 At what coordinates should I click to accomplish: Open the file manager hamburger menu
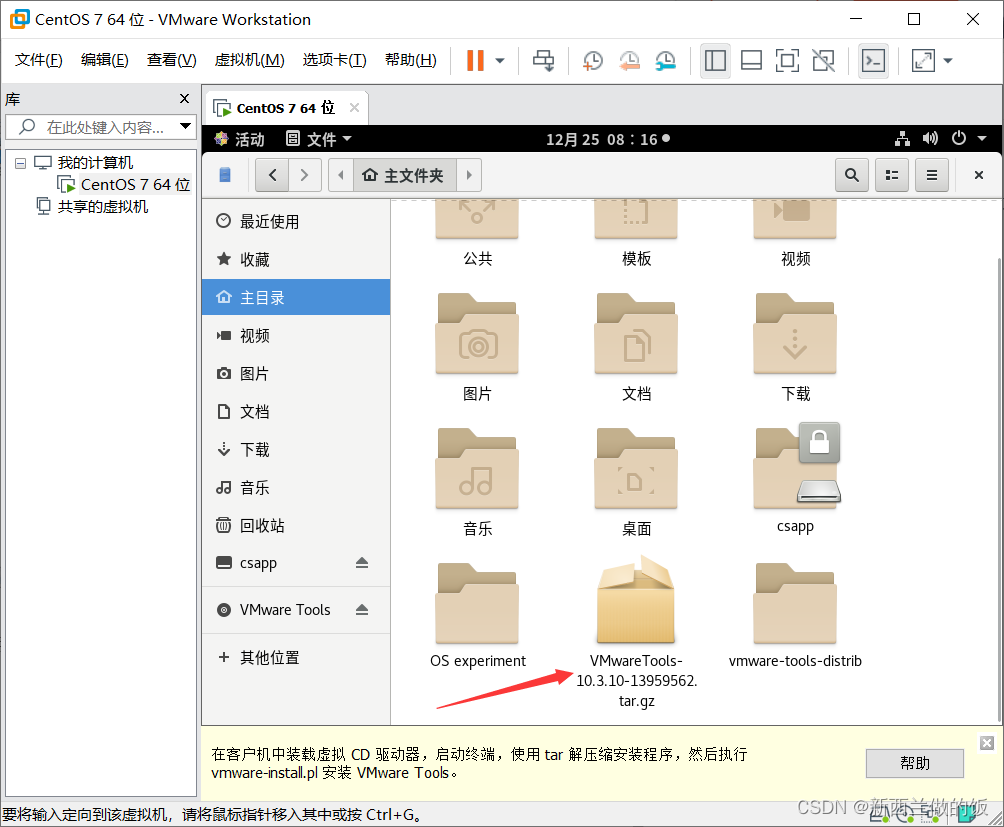pos(932,175)
